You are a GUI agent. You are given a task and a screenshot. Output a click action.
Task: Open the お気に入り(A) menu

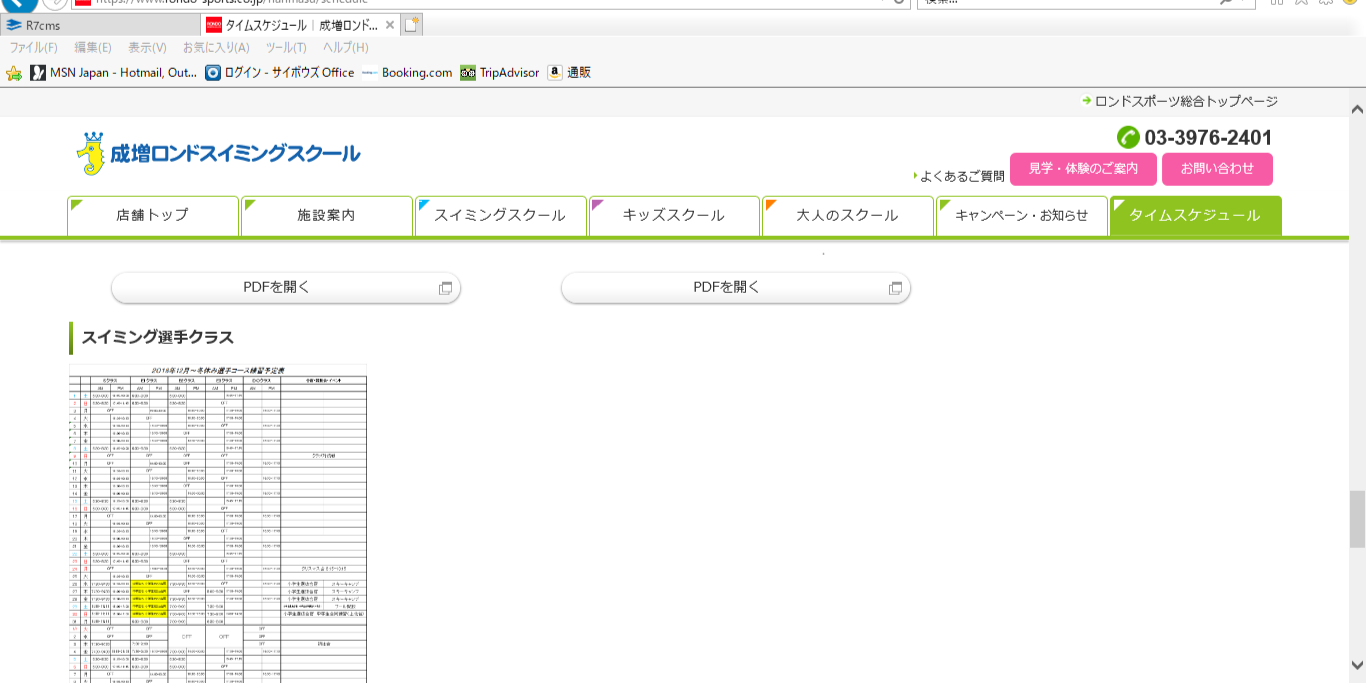click(x=216, y=47)
